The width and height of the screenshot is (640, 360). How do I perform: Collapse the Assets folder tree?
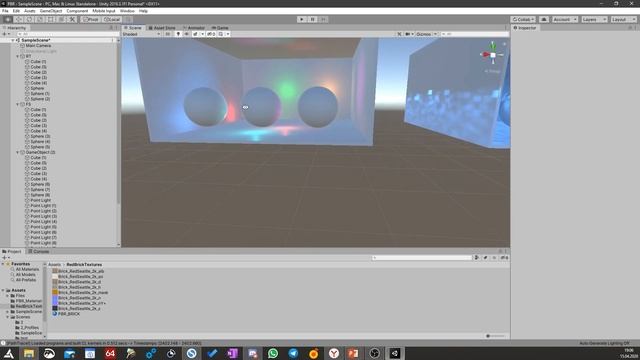click(3, 290)
